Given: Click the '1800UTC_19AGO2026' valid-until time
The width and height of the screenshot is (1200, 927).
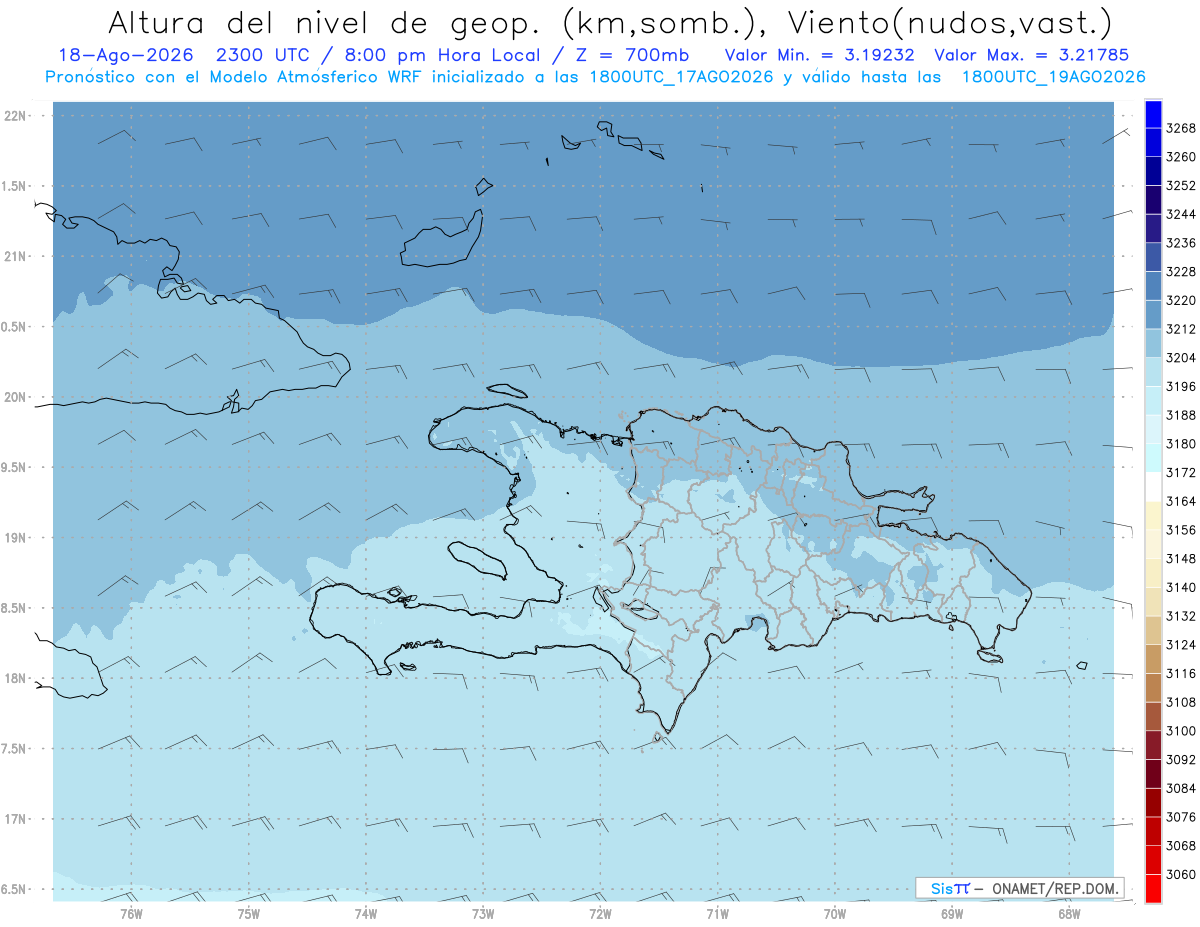Looking at the screenshot, I should click(1053, 76).
